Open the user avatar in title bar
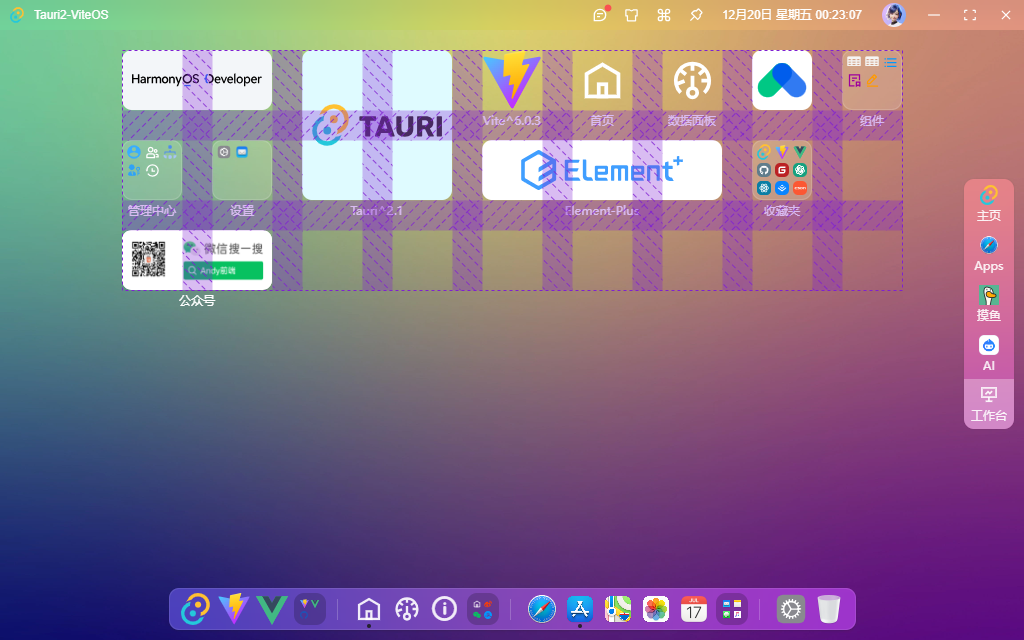Viewport: 1024px width, 640px height. point(893,14)
